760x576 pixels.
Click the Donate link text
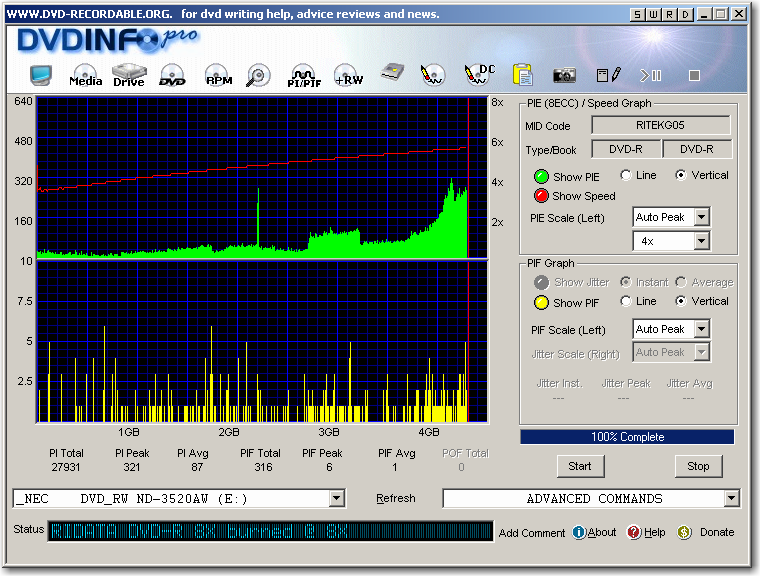(x=717, y=532)
